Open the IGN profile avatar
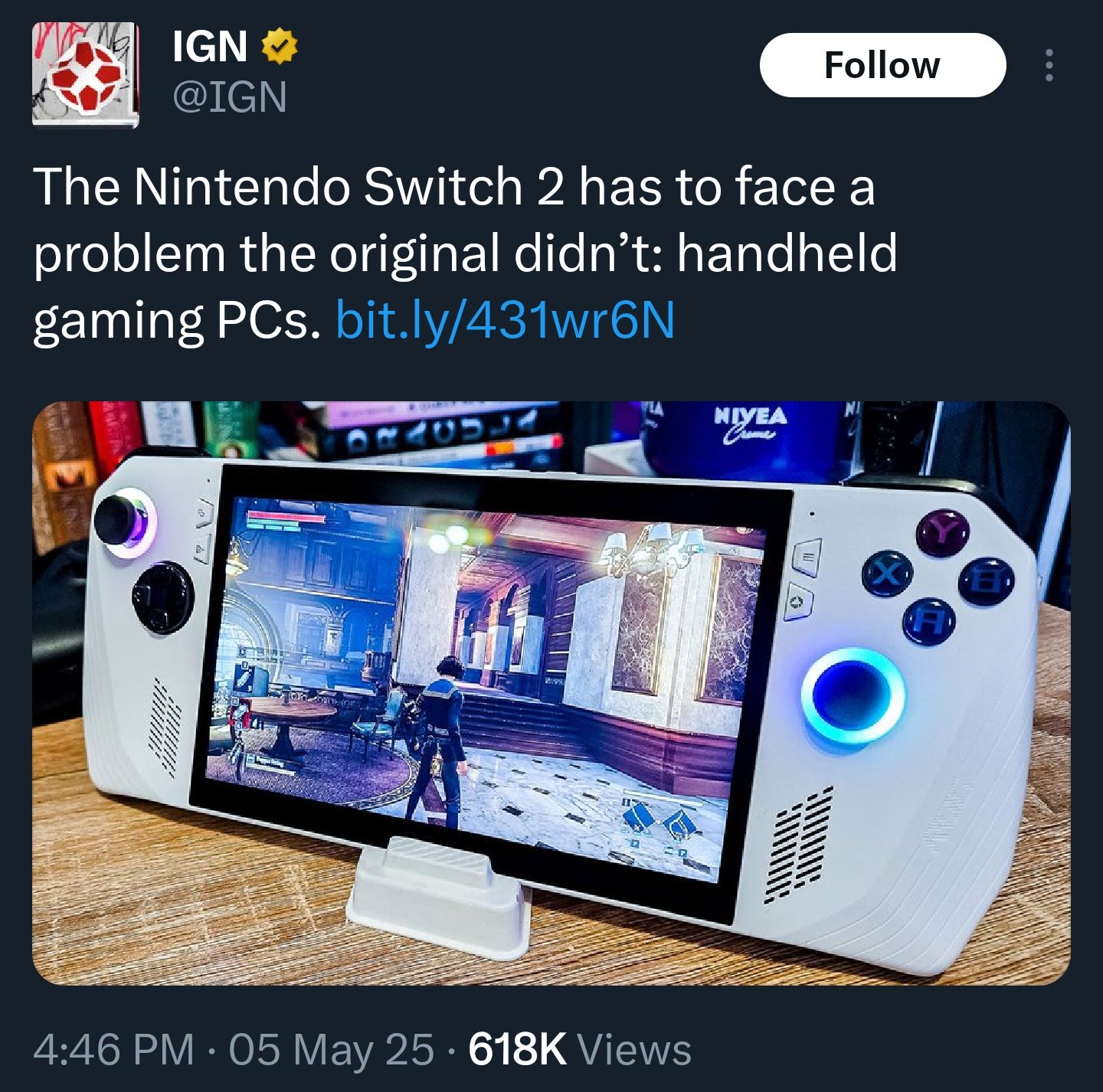Image resolution: width=1103 pixels, height=1092 pixels. pos(85,75)
